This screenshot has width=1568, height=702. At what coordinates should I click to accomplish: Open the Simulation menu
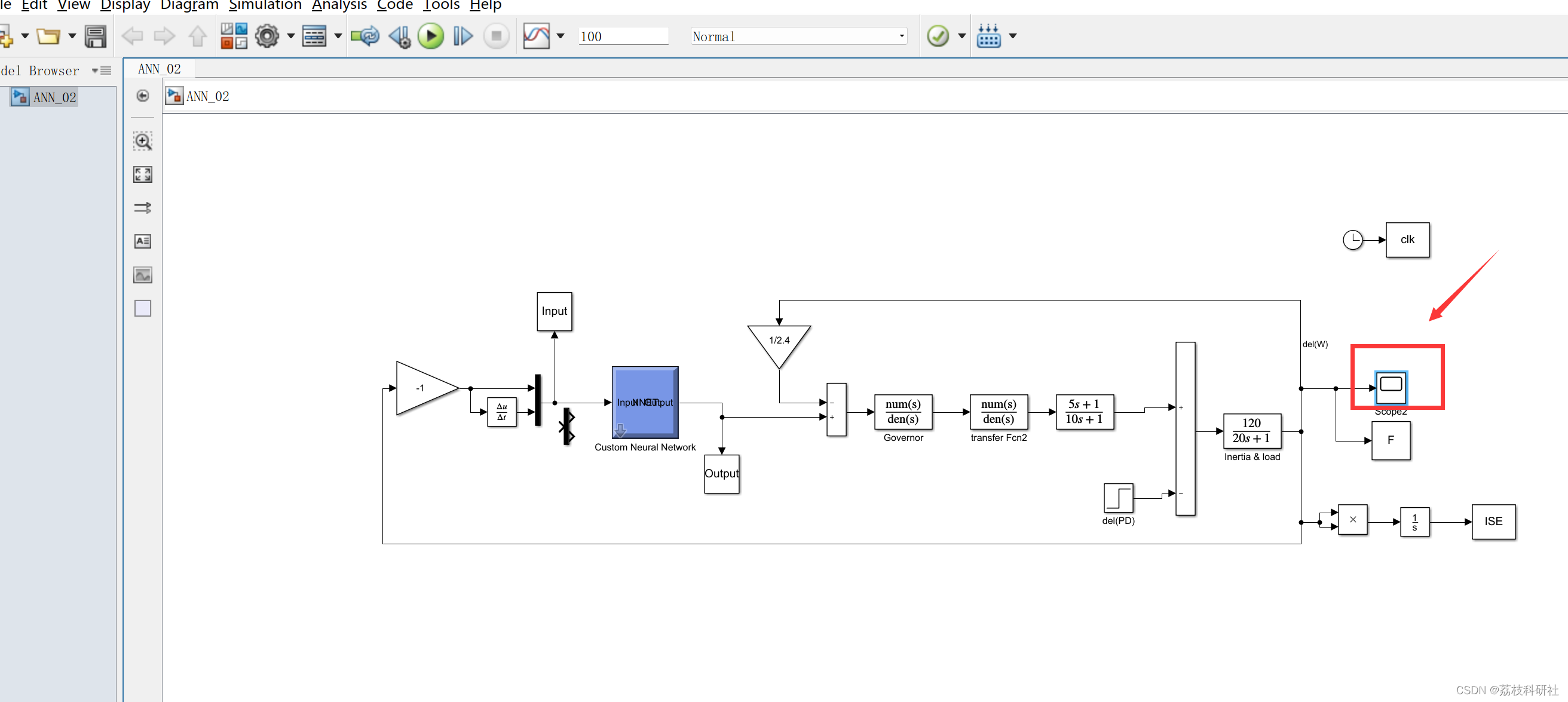[x=265, y=5]
